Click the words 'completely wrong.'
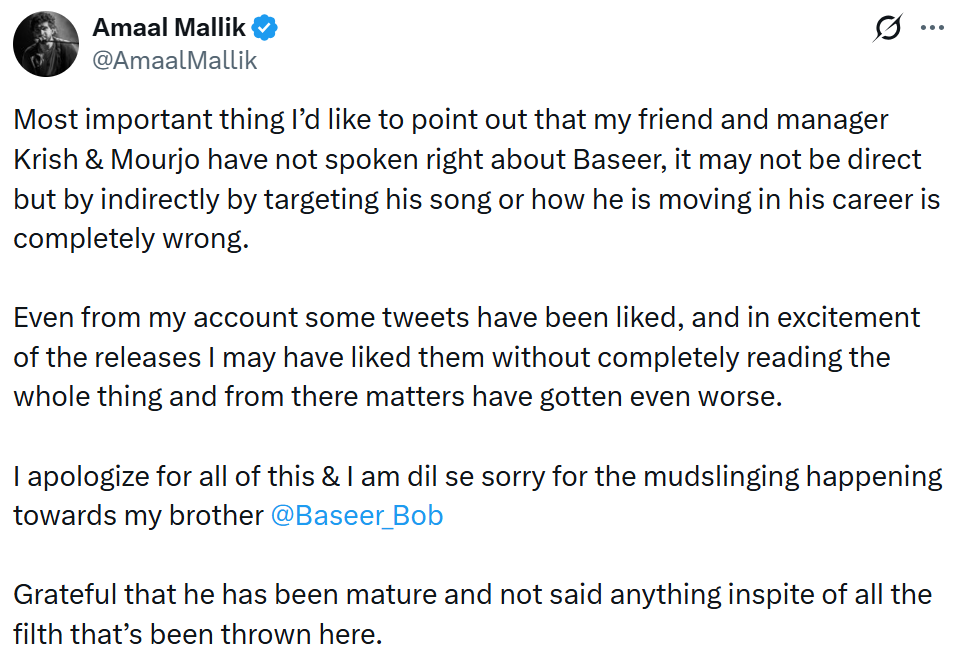The image size is (958, 653). point(130,241)
